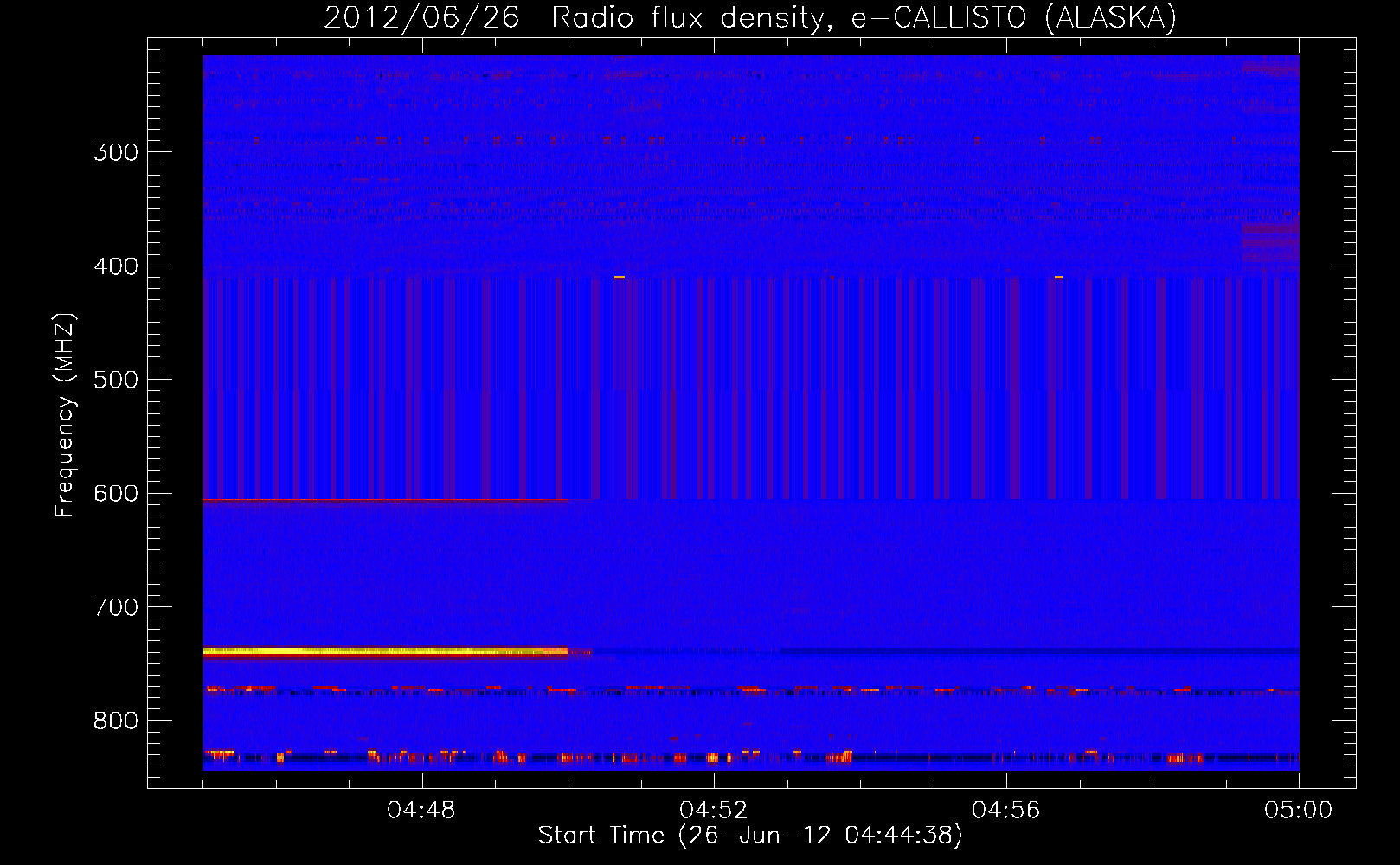Screen dimensions: 1400x865
Task: Click the second orange spike near 410 MHz after 04:56
Action: pyautogui.click(x=1058, y=277)
